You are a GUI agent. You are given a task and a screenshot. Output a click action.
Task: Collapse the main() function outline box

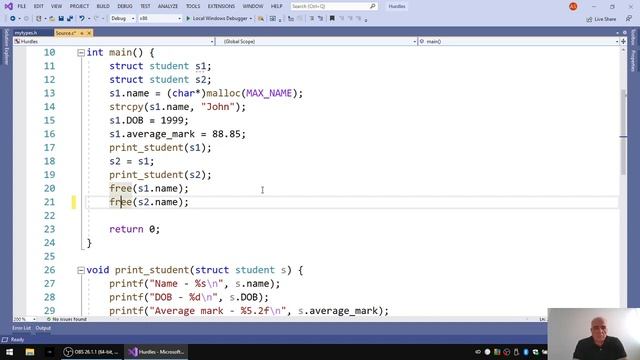[x=81, y=53]
